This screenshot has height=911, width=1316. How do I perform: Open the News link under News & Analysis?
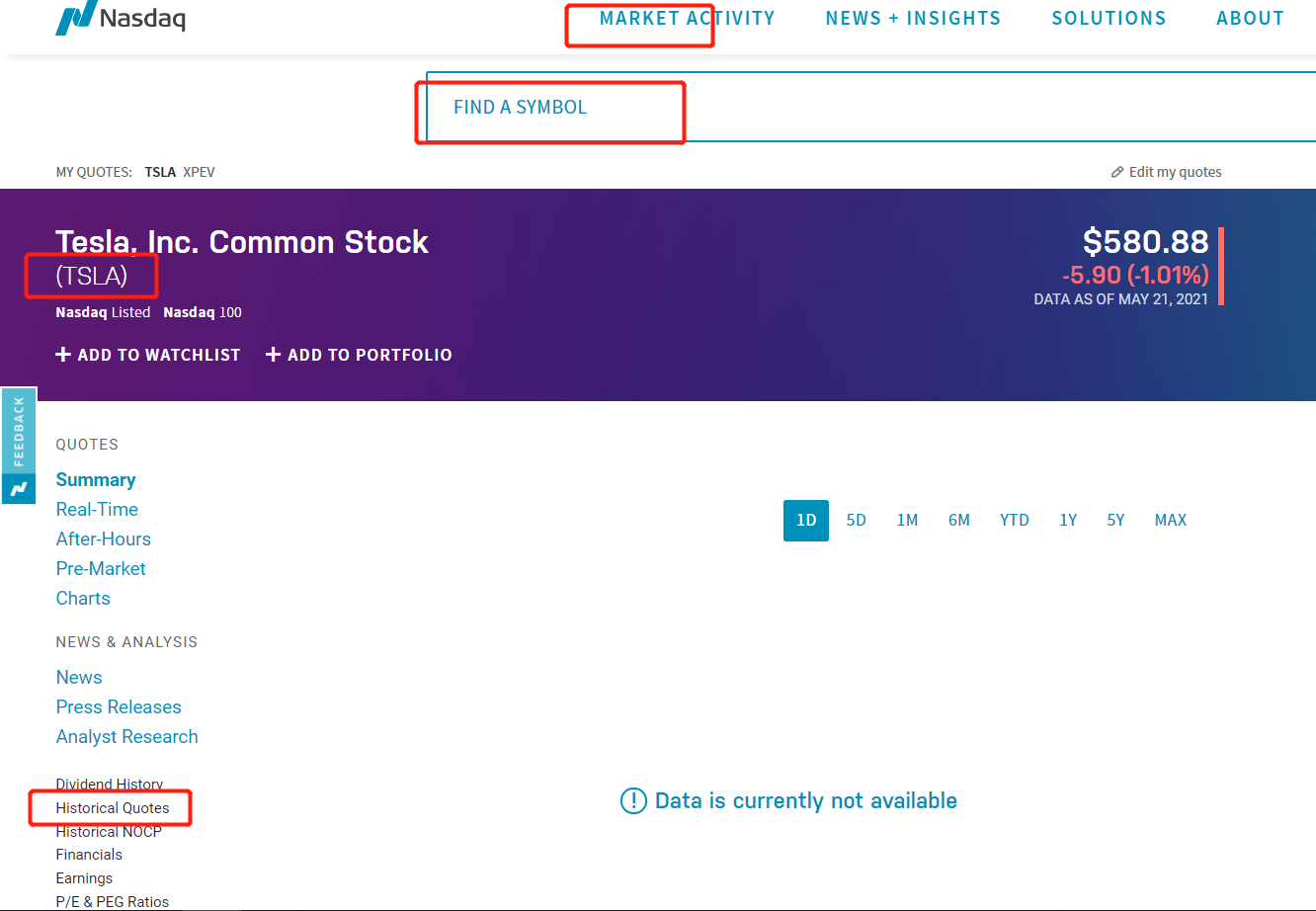pyautogui.click(x=79, y=678)
